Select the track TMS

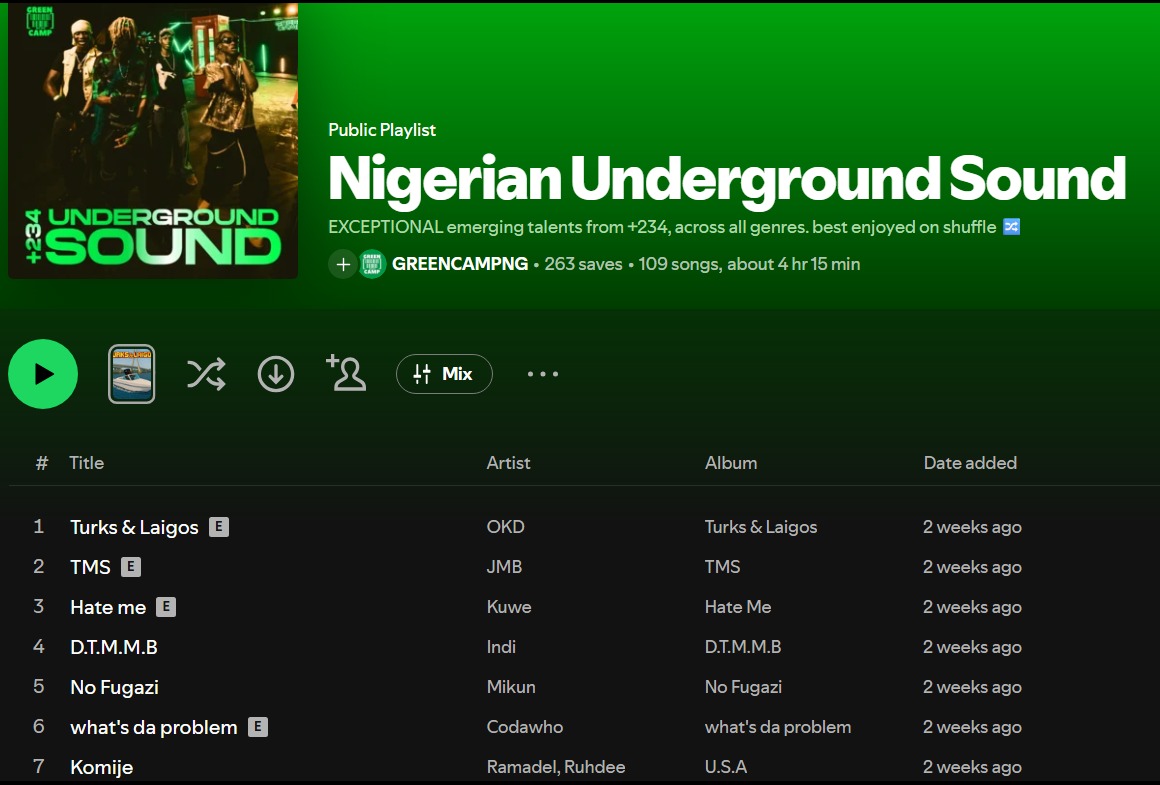click(90, 567)
